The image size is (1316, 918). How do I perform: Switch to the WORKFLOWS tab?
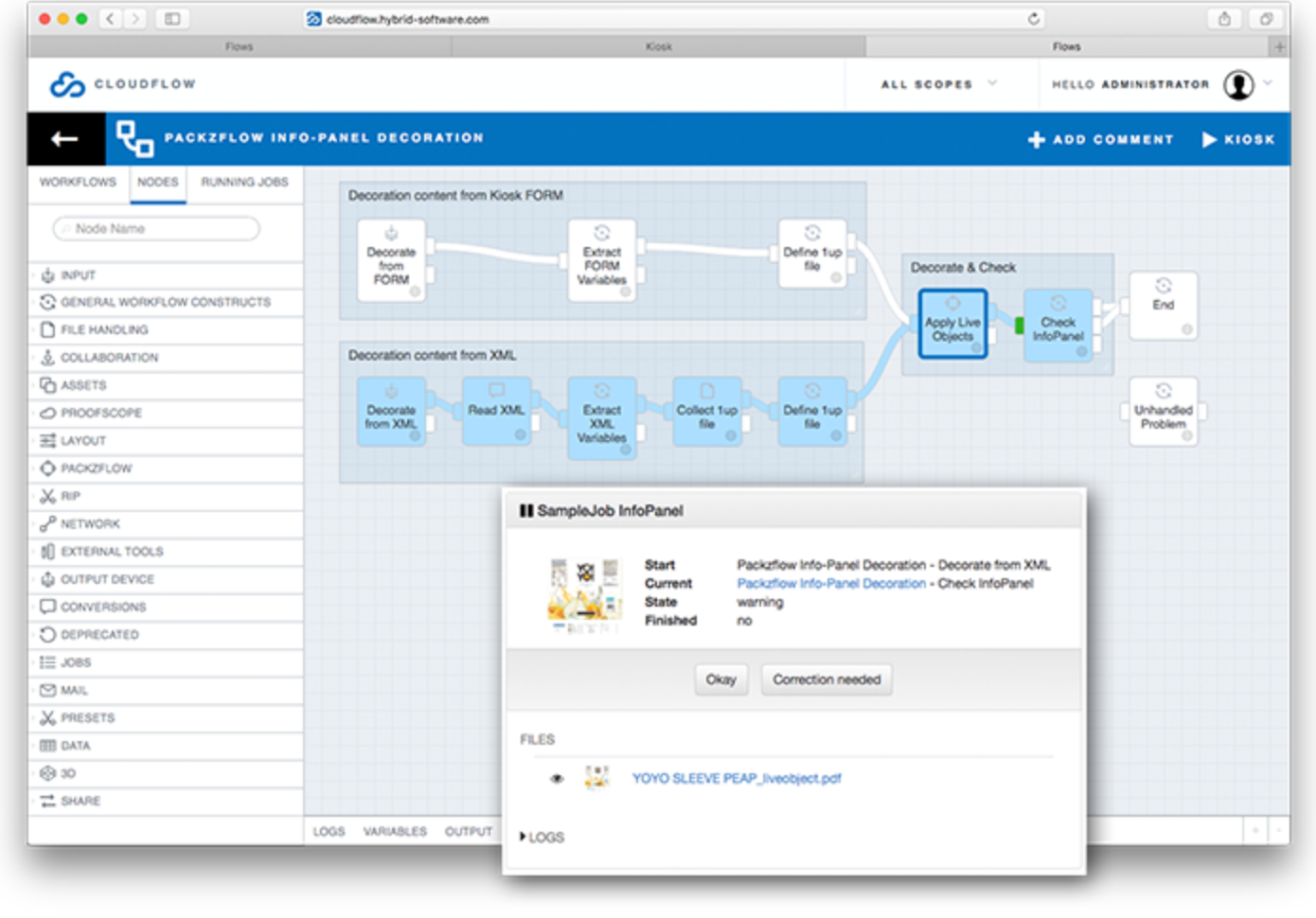78,182
